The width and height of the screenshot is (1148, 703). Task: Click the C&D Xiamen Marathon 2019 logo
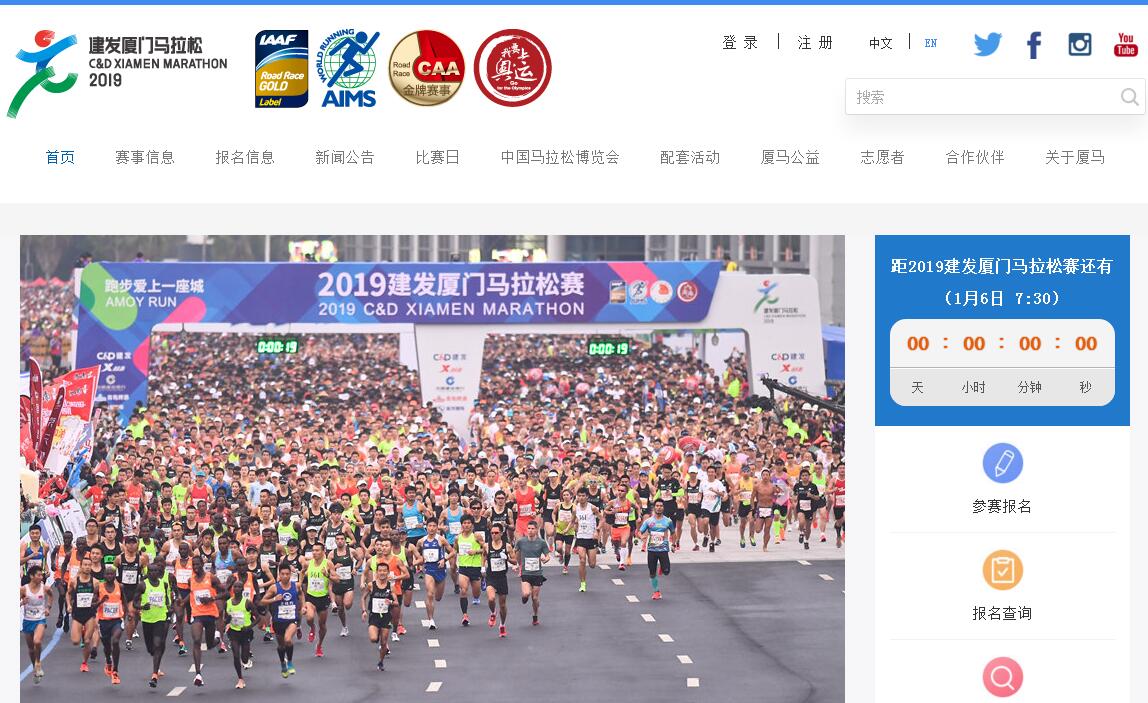click(x=117, y=72)
